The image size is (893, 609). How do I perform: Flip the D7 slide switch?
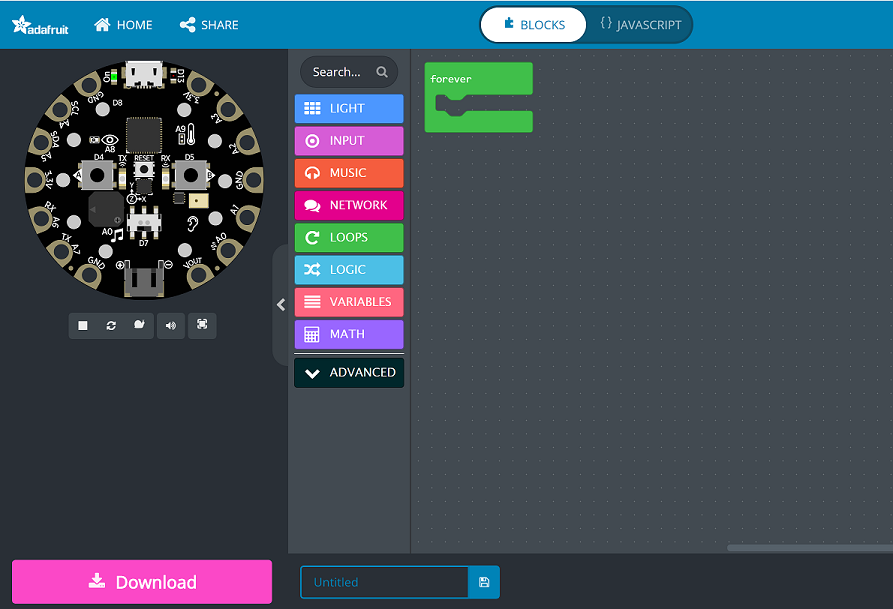coord(143,220)
